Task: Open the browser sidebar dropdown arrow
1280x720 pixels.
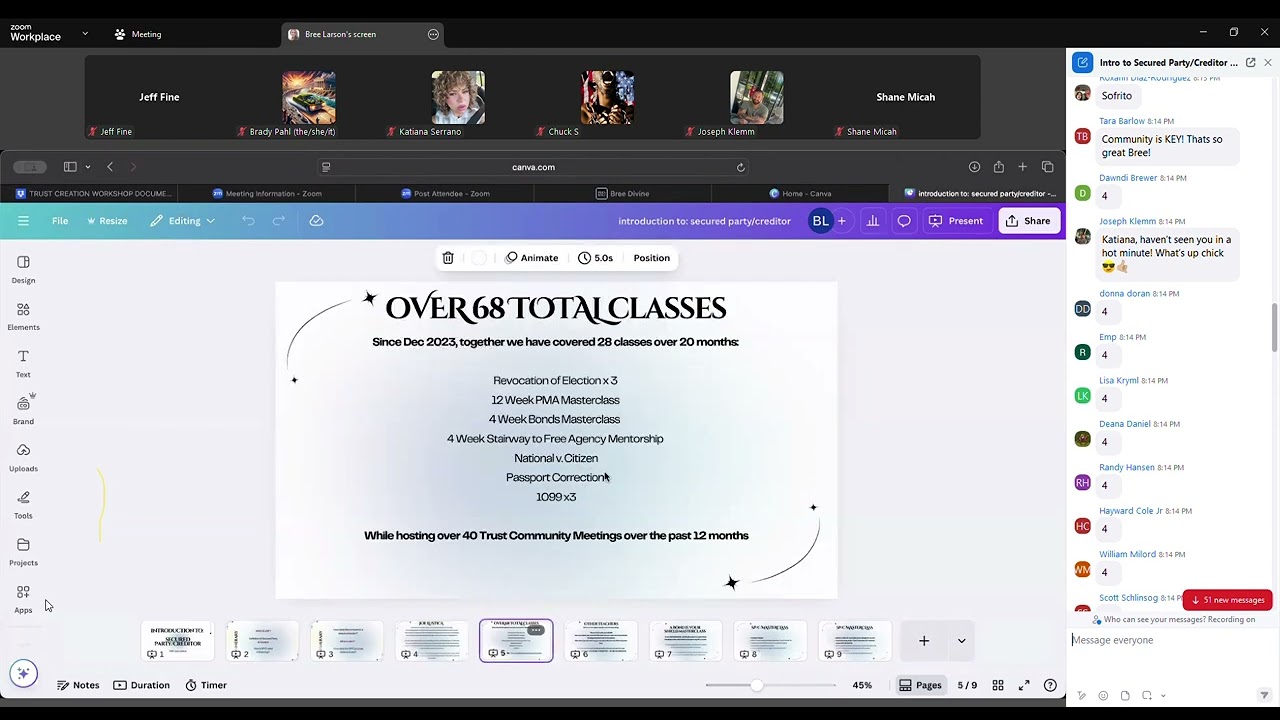Action: pos(88,167)
